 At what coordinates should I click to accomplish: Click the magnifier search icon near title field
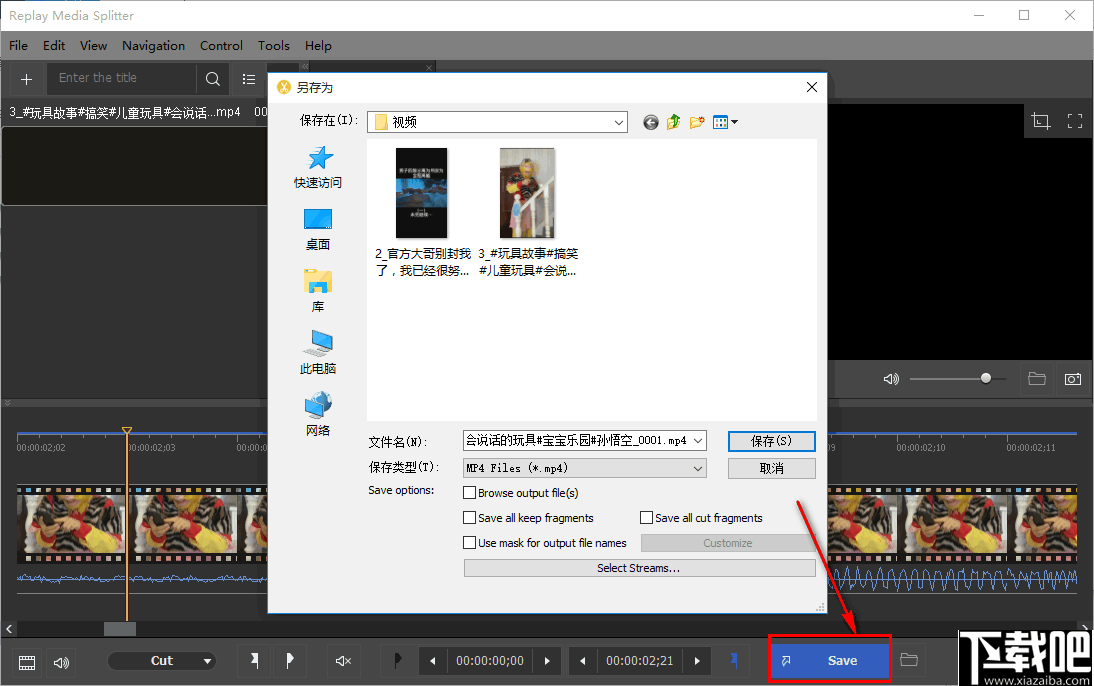[212, 79]
